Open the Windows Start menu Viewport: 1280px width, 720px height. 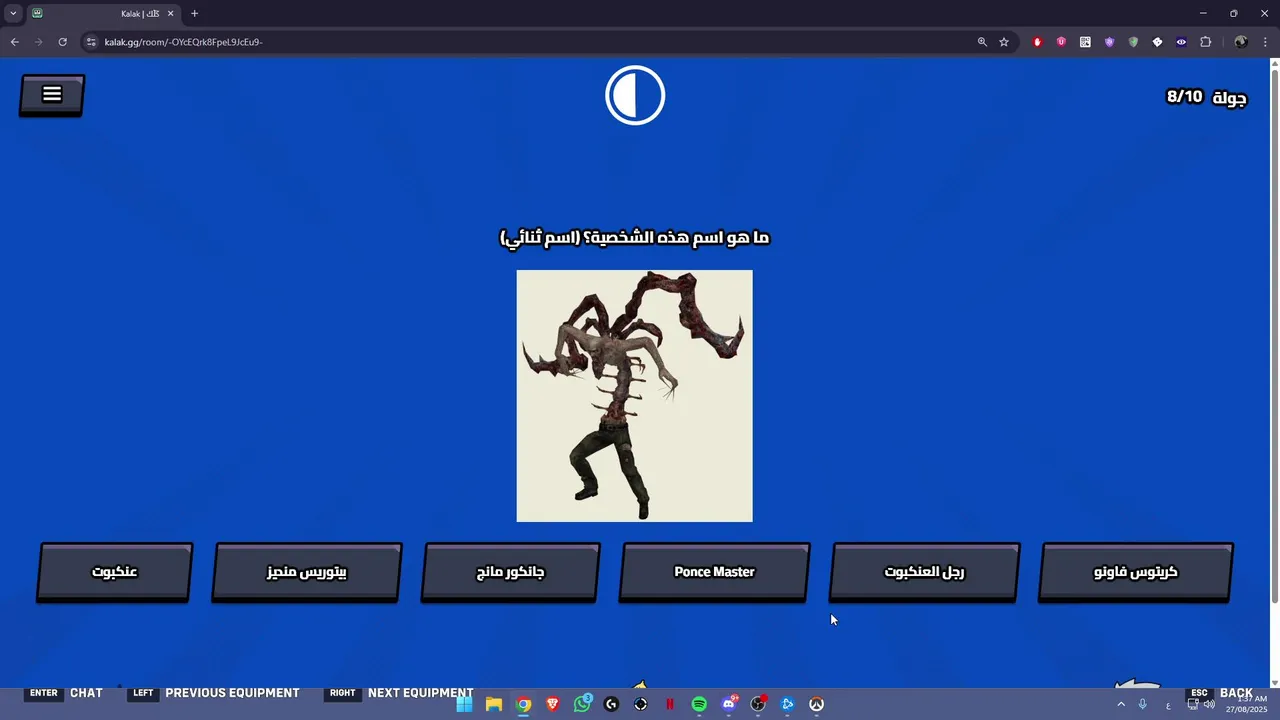pyautogui.click(x=464, y=704)
